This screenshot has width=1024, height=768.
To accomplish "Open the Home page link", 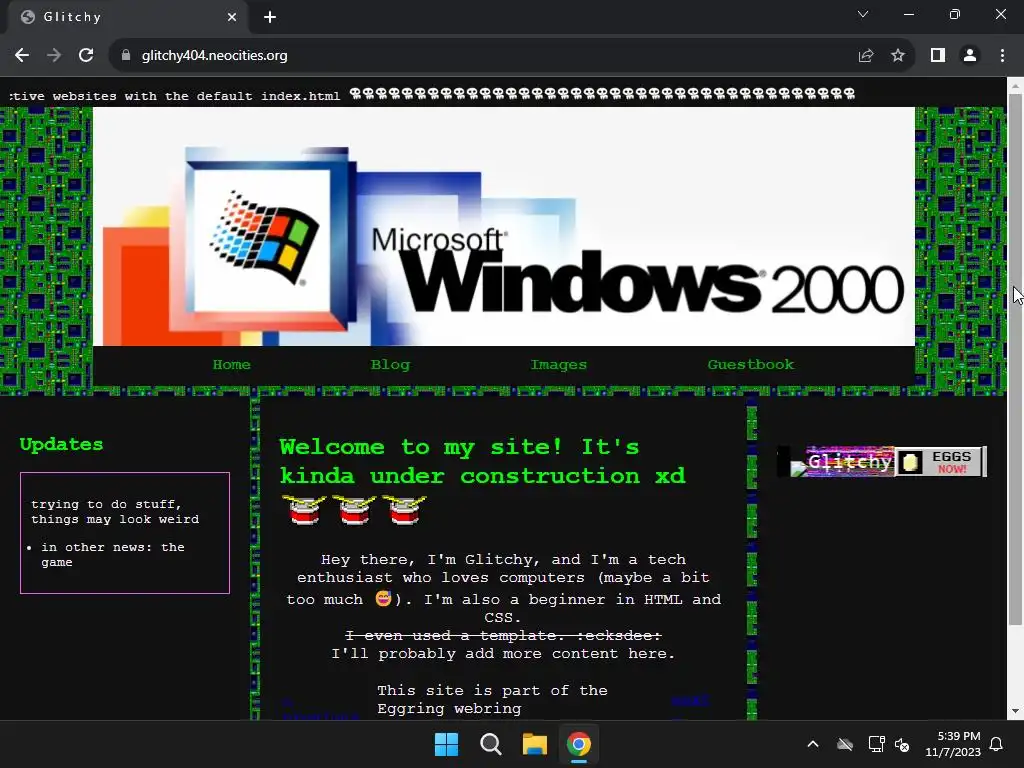I will pyautogui.click(x=232, y=364).
